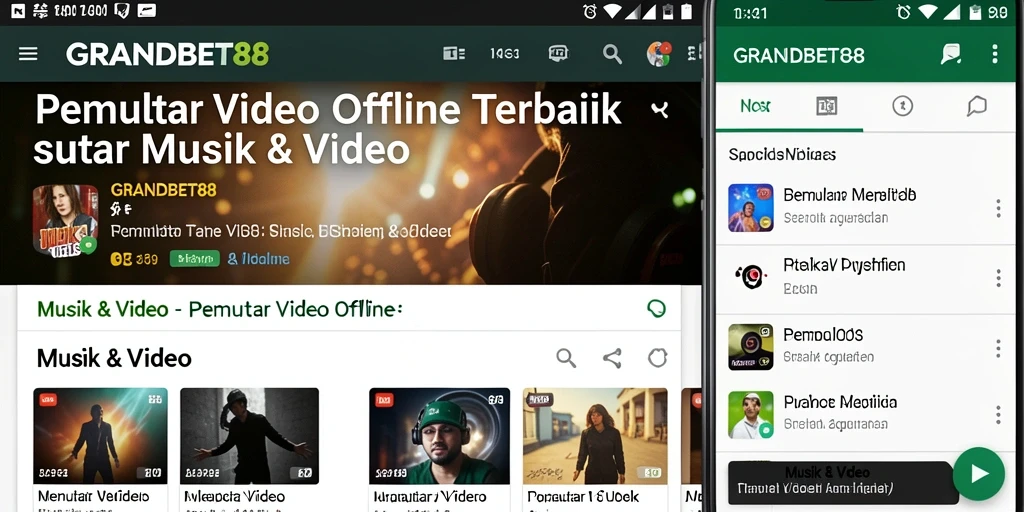Open the man with green cap video thumbnail

click(440, 436)
